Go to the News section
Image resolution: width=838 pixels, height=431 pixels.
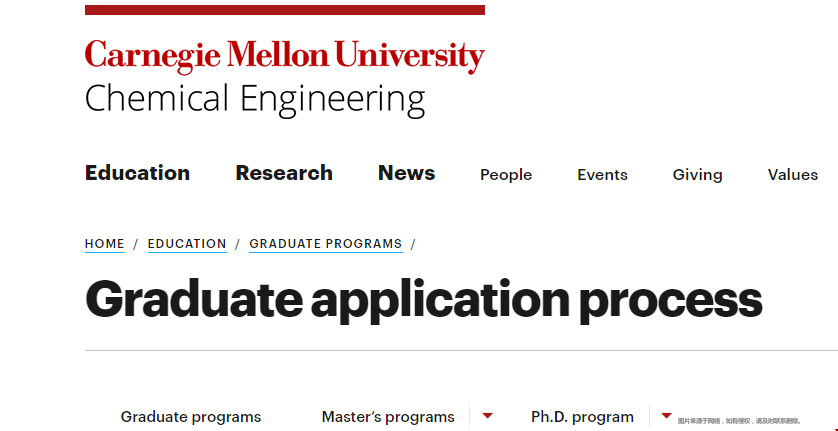click(407, 173)
